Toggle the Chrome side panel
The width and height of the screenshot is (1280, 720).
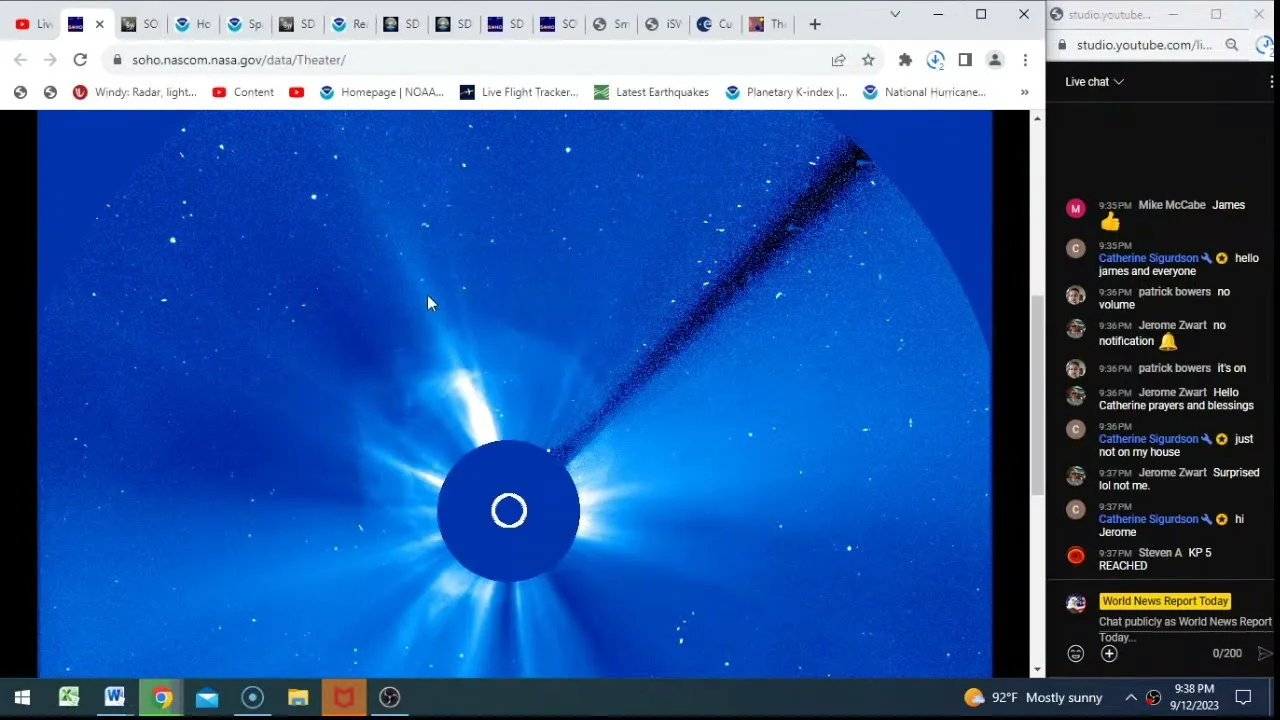[x=965, y=60]
